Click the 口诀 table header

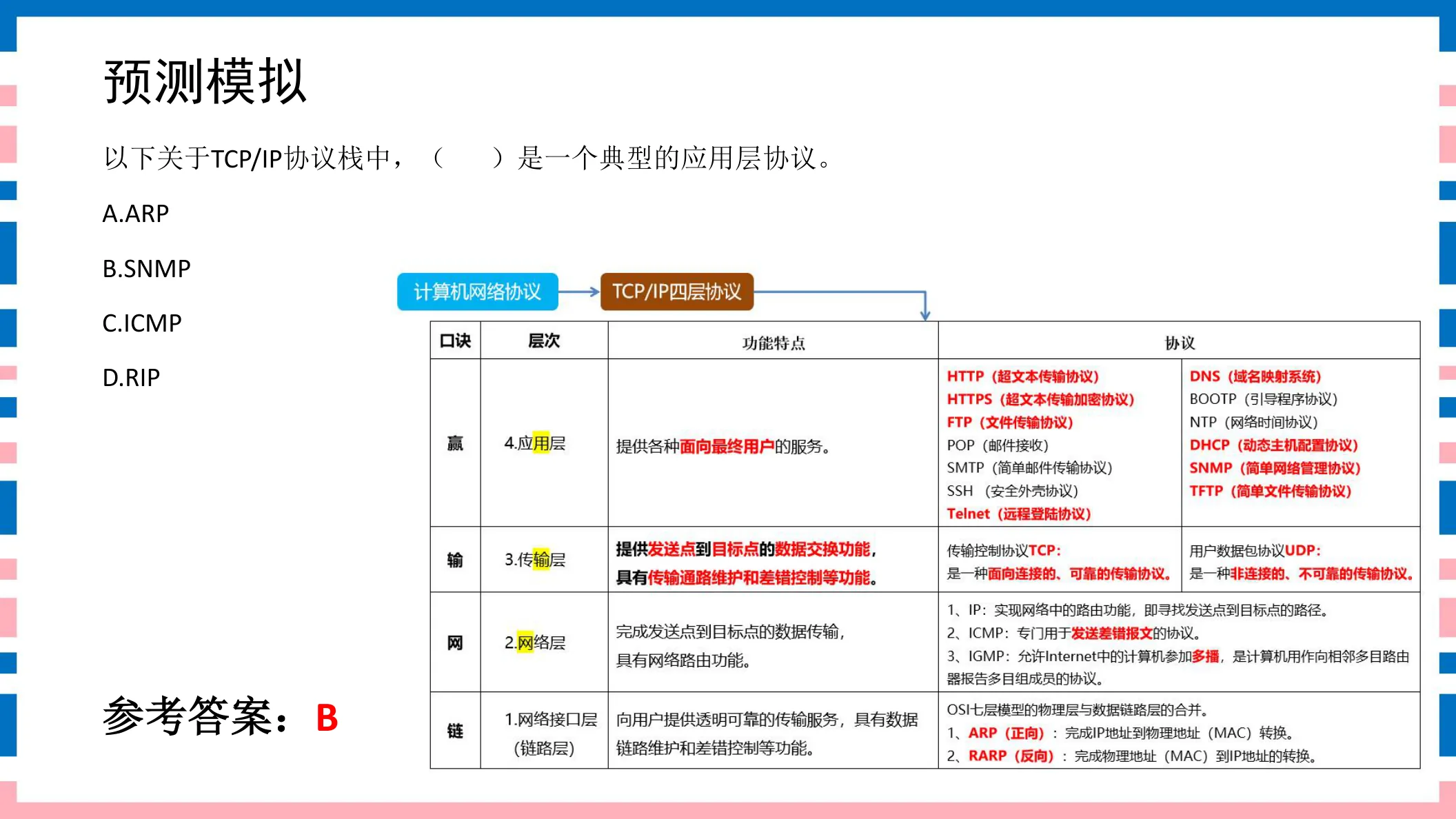click(455, 341)
